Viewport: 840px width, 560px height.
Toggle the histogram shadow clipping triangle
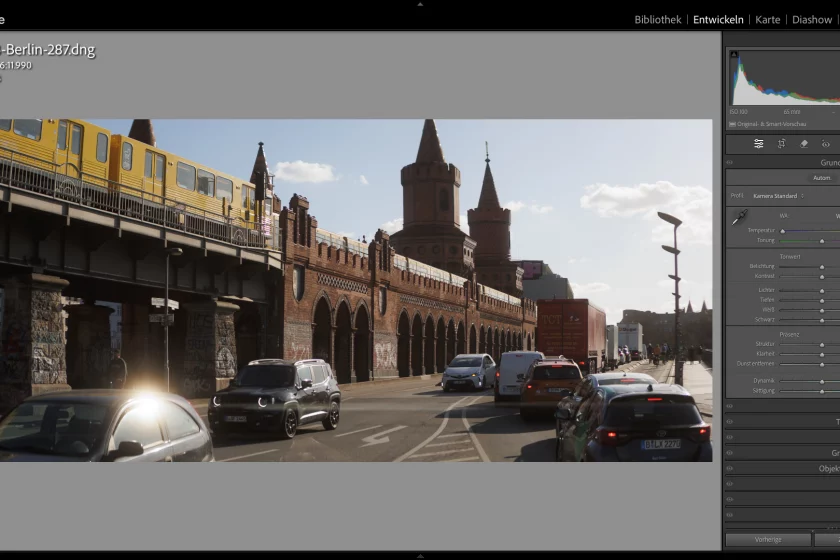click(734, 54)
